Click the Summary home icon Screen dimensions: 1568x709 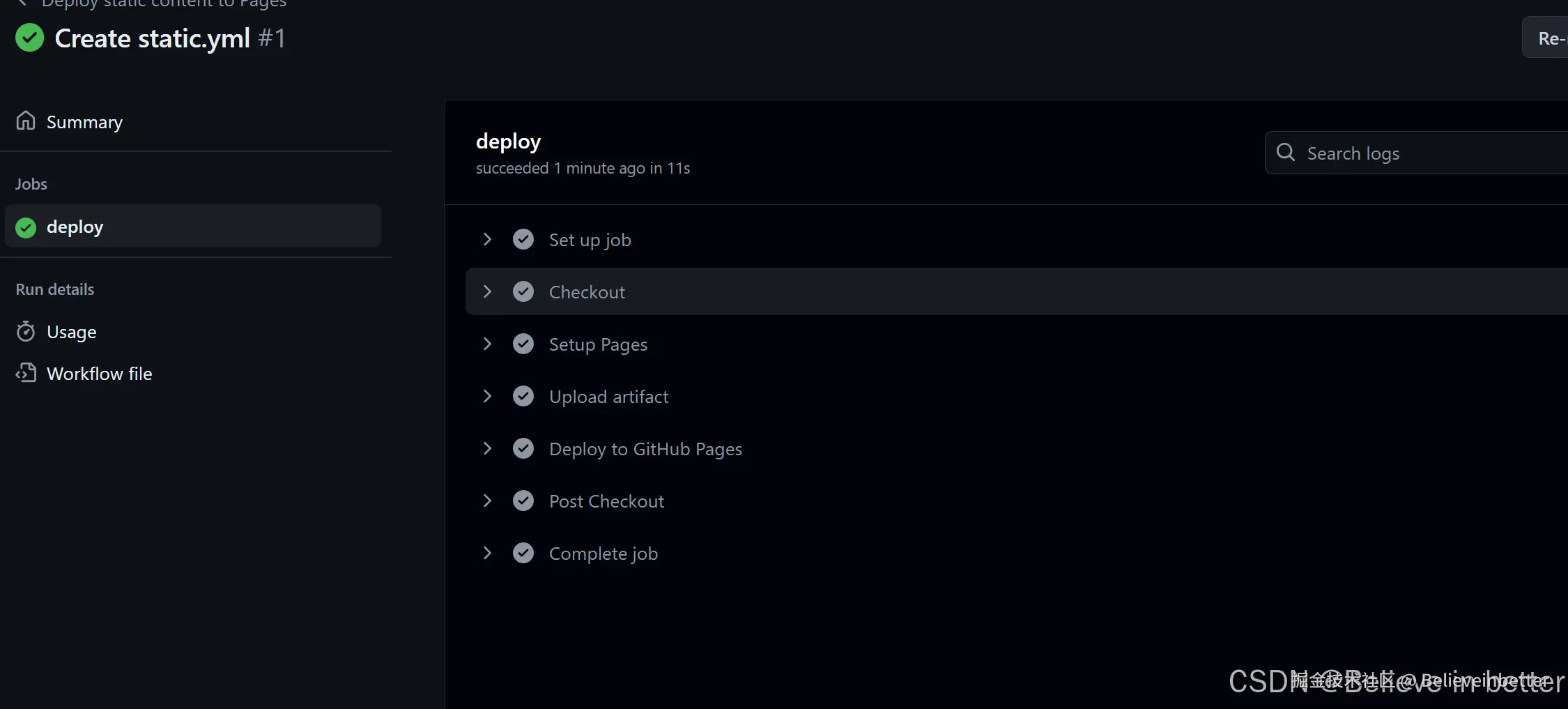pyautogui.click(x=26, y=121)
